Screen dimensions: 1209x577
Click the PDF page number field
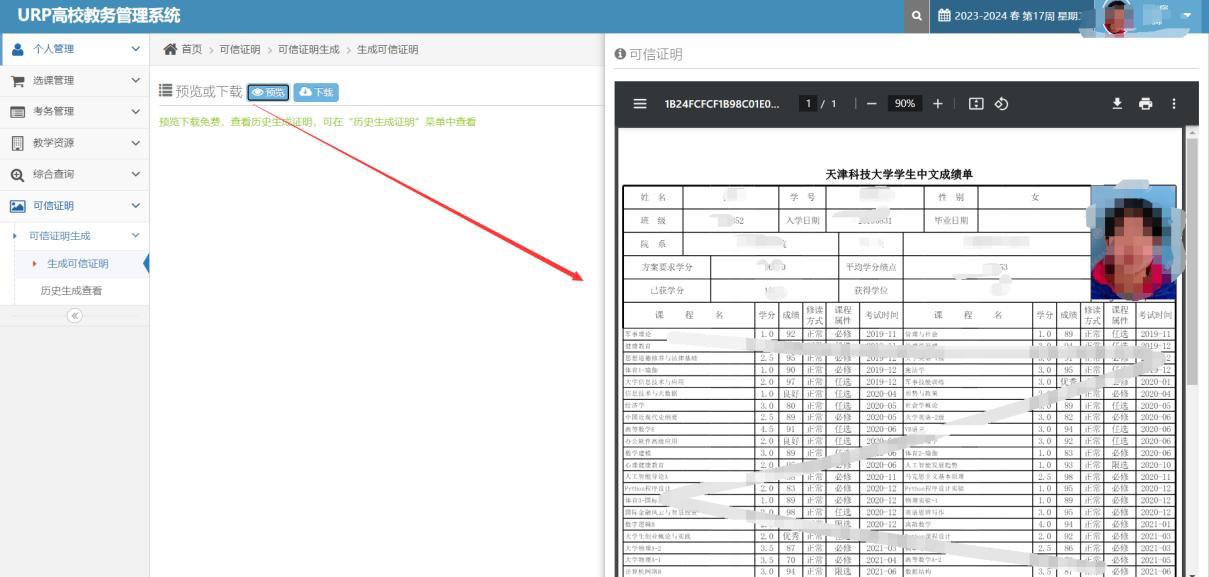[x=808, y=104]
